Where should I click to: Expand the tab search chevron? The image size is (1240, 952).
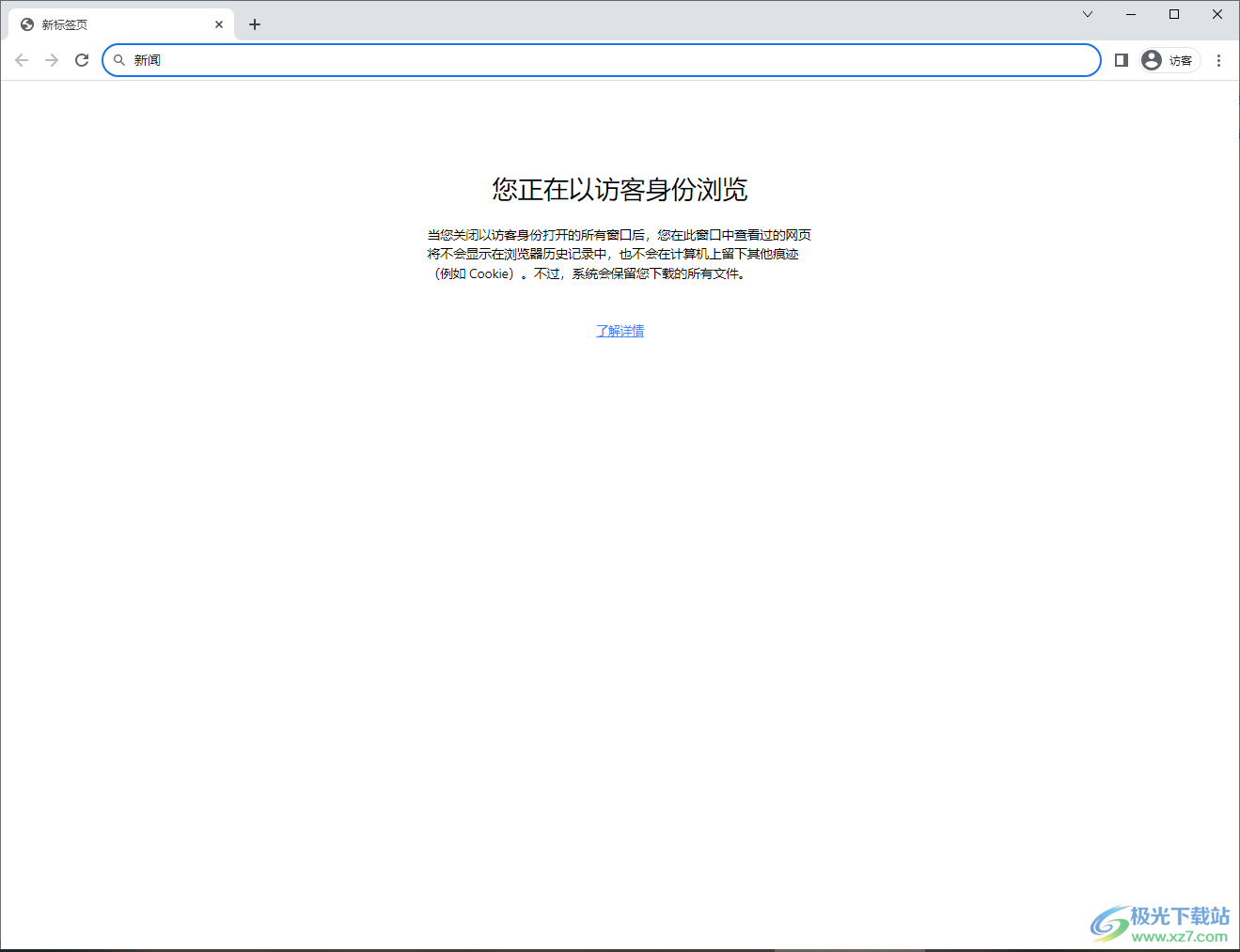(x=1088, y=14)
